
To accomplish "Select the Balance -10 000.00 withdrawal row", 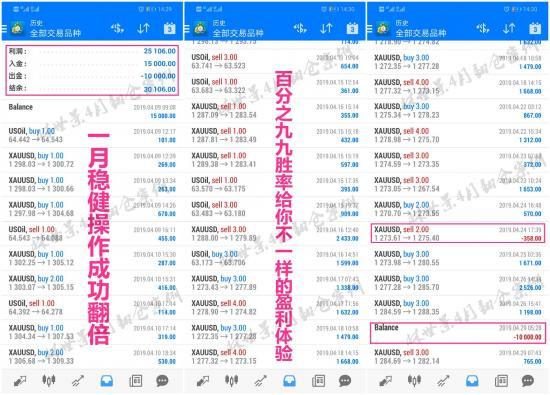I will 458,333.
